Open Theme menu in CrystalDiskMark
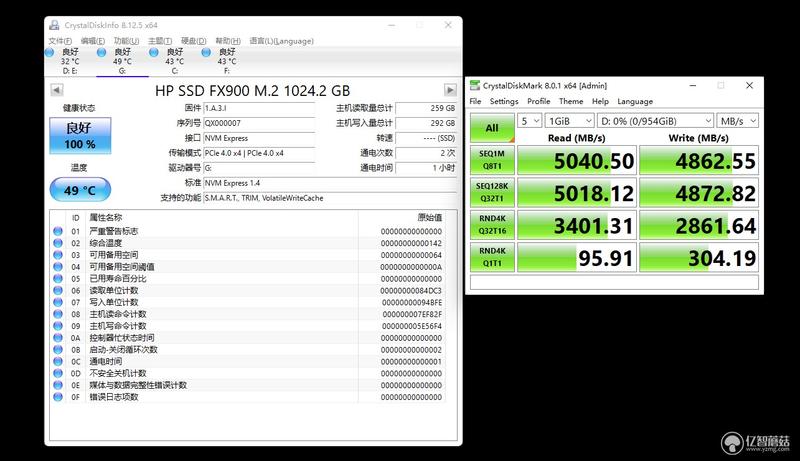Viewport: 800px width, 461px height. [x=571, y=101]
